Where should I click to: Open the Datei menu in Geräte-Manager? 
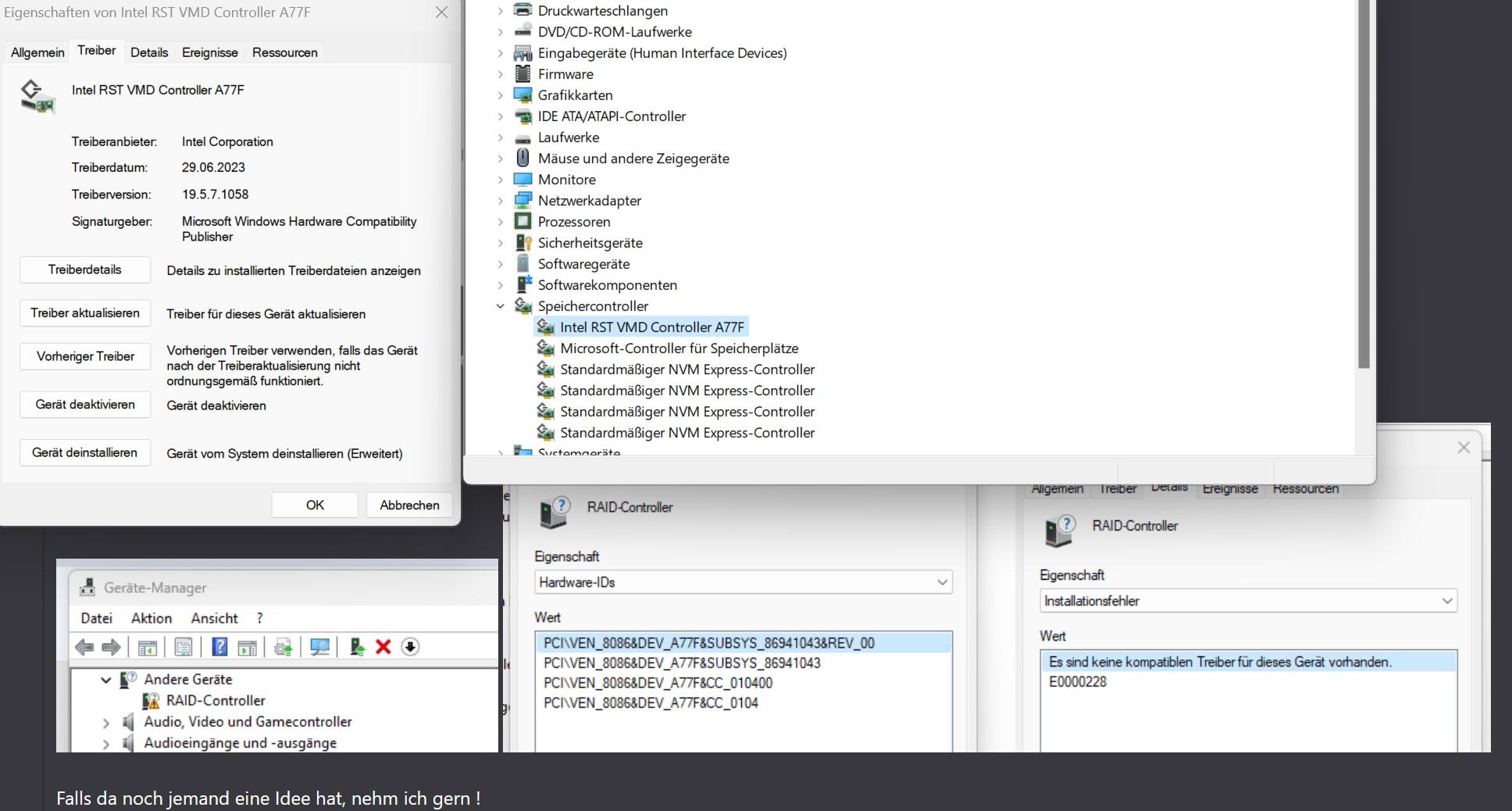click(x=96, y=618)
